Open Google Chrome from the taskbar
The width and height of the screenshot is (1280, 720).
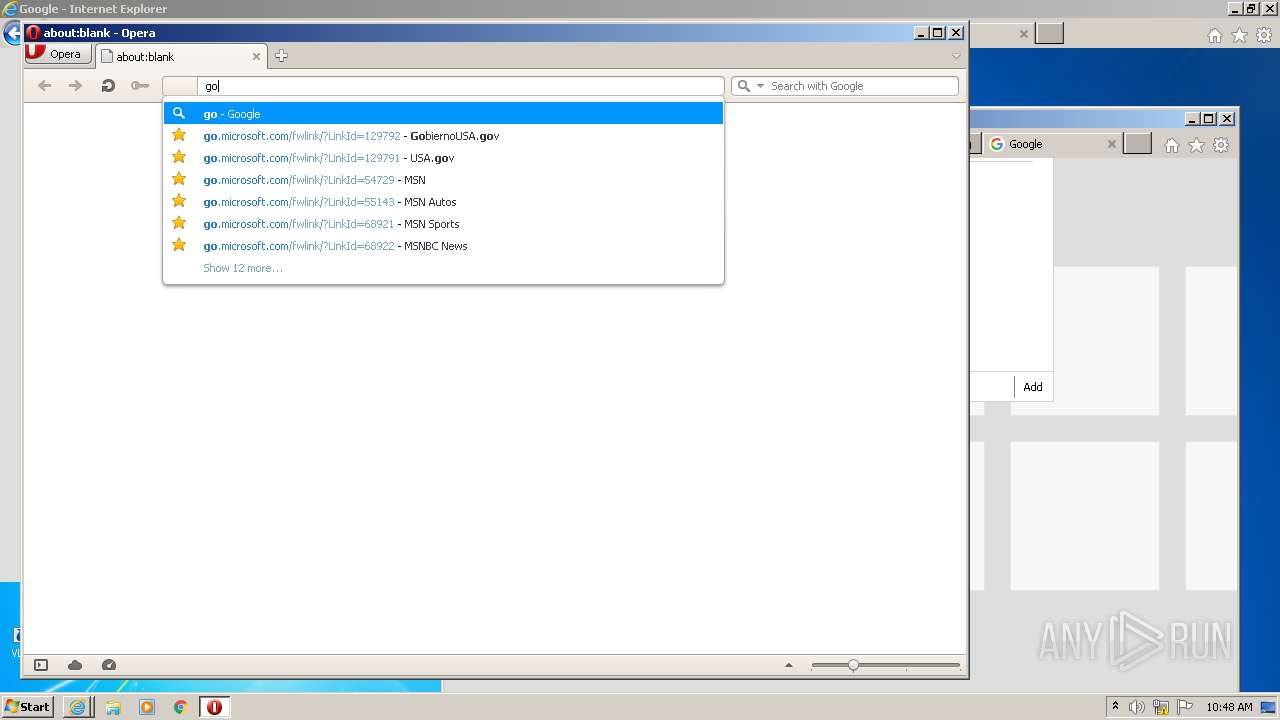[181, 707]
